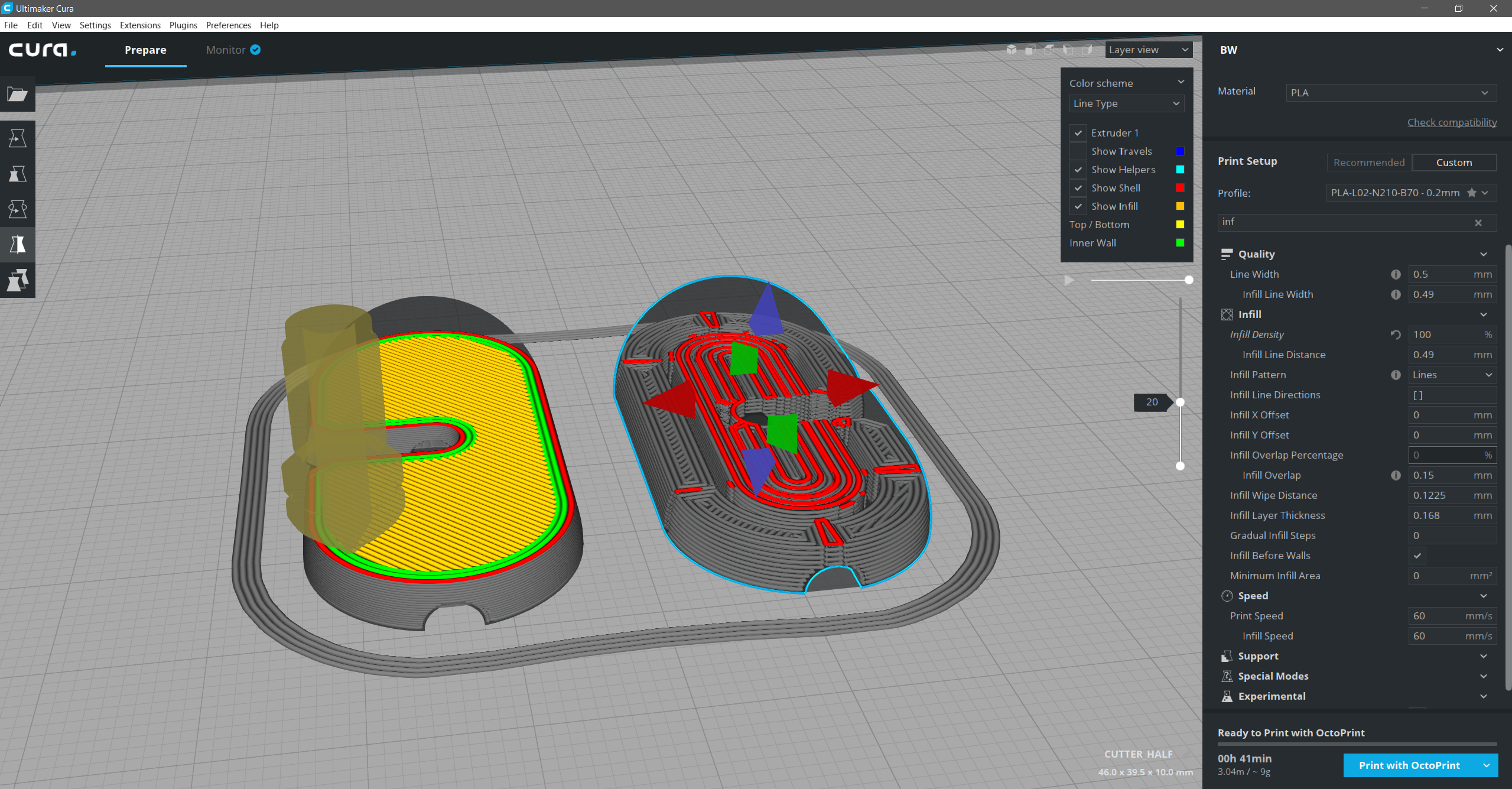This screenshot has height=789, width=1512.
Task: Click the info icon beside Line Width
Action: [x=1396, y=274]
